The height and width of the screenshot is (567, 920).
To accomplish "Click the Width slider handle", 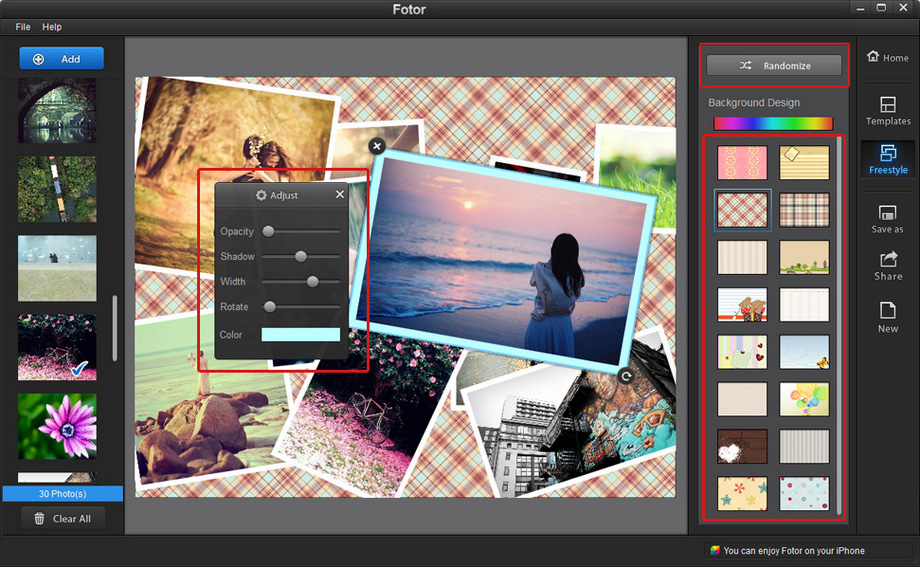I will point(313,282).
